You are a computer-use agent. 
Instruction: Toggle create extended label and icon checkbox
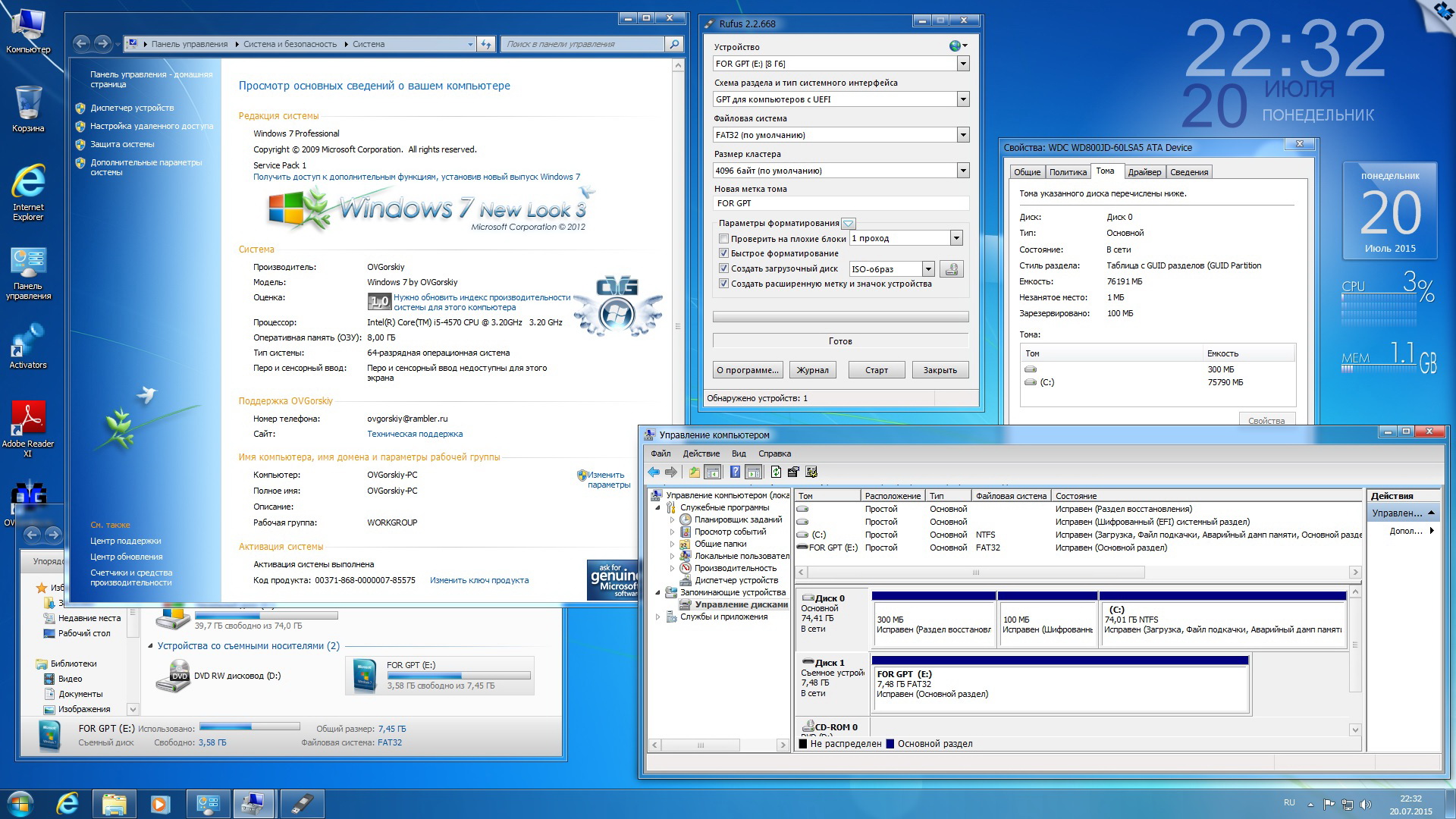tap(723, 284)
